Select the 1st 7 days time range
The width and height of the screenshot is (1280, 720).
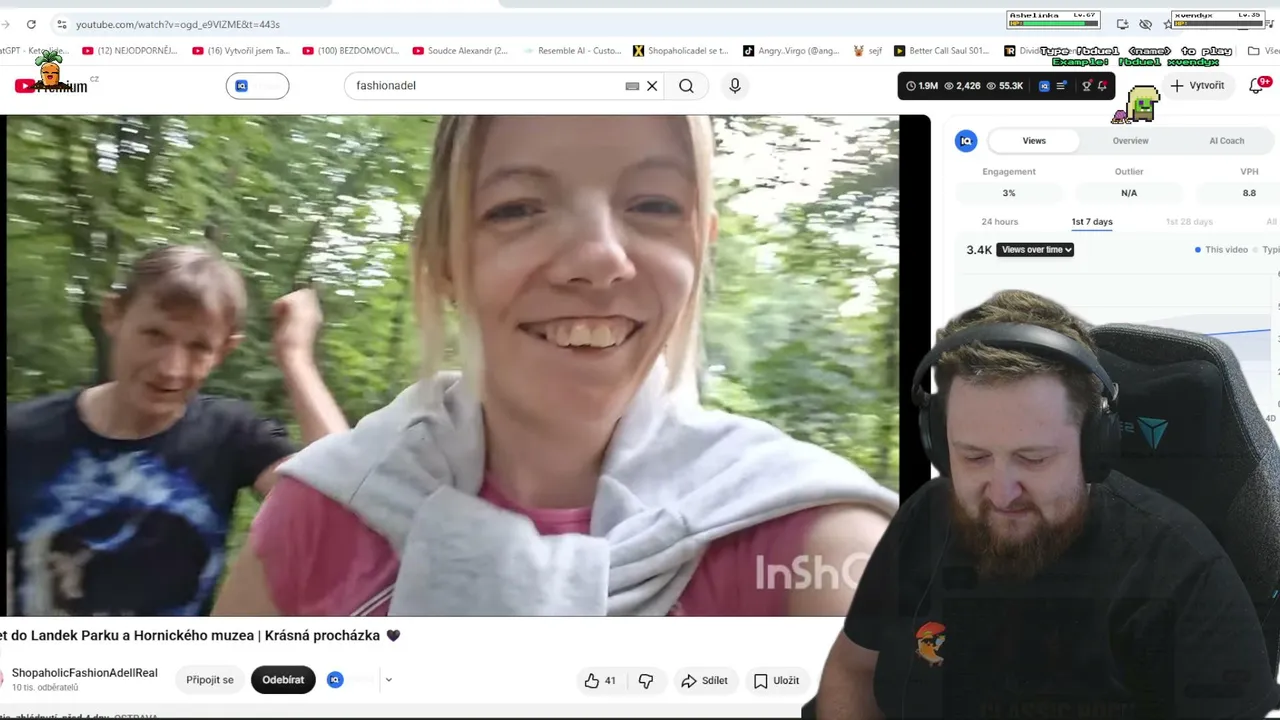tap(1092, 222)
